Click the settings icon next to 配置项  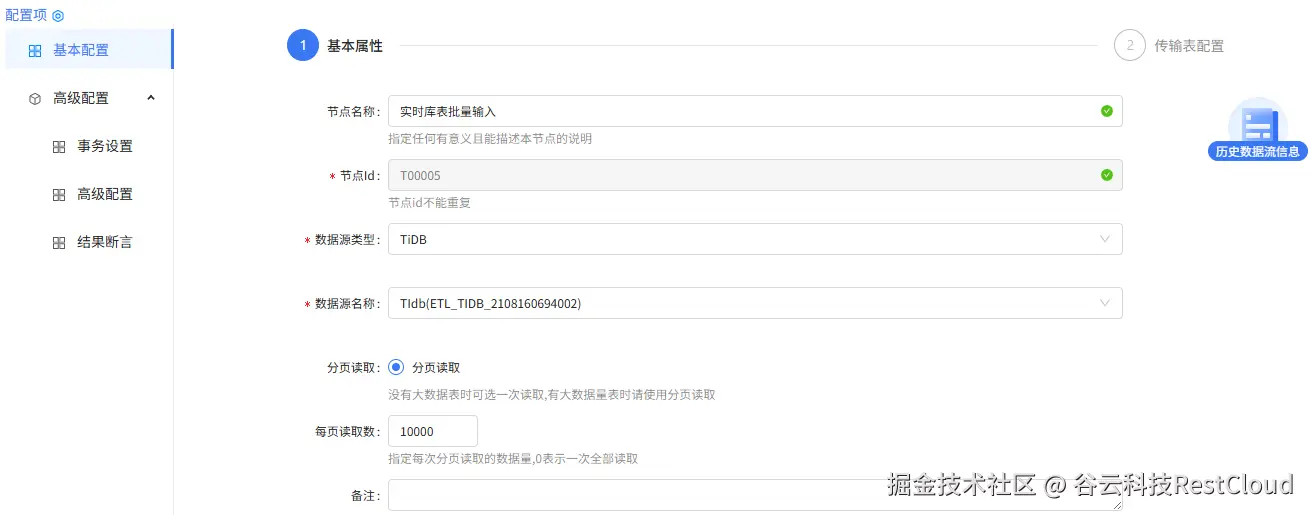point(58,16)
